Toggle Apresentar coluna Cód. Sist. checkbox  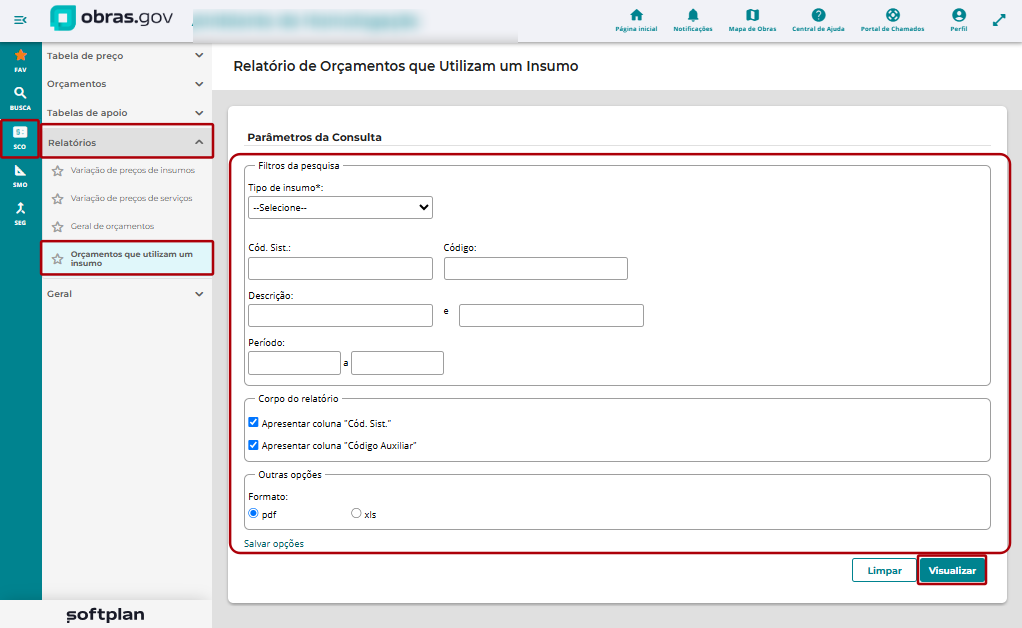pyautogui.click(x=254, y=423)
